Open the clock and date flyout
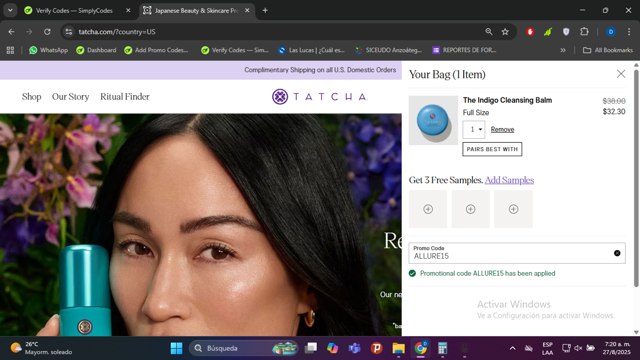 coord(617,348)
